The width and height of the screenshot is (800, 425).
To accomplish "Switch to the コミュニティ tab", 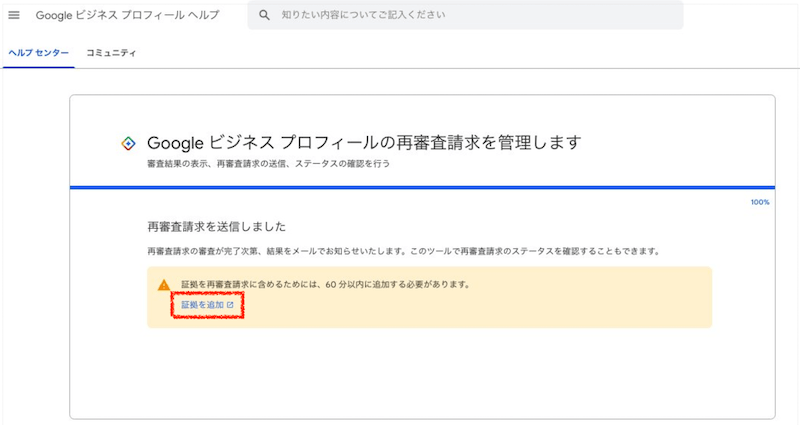I will (111, 53).
